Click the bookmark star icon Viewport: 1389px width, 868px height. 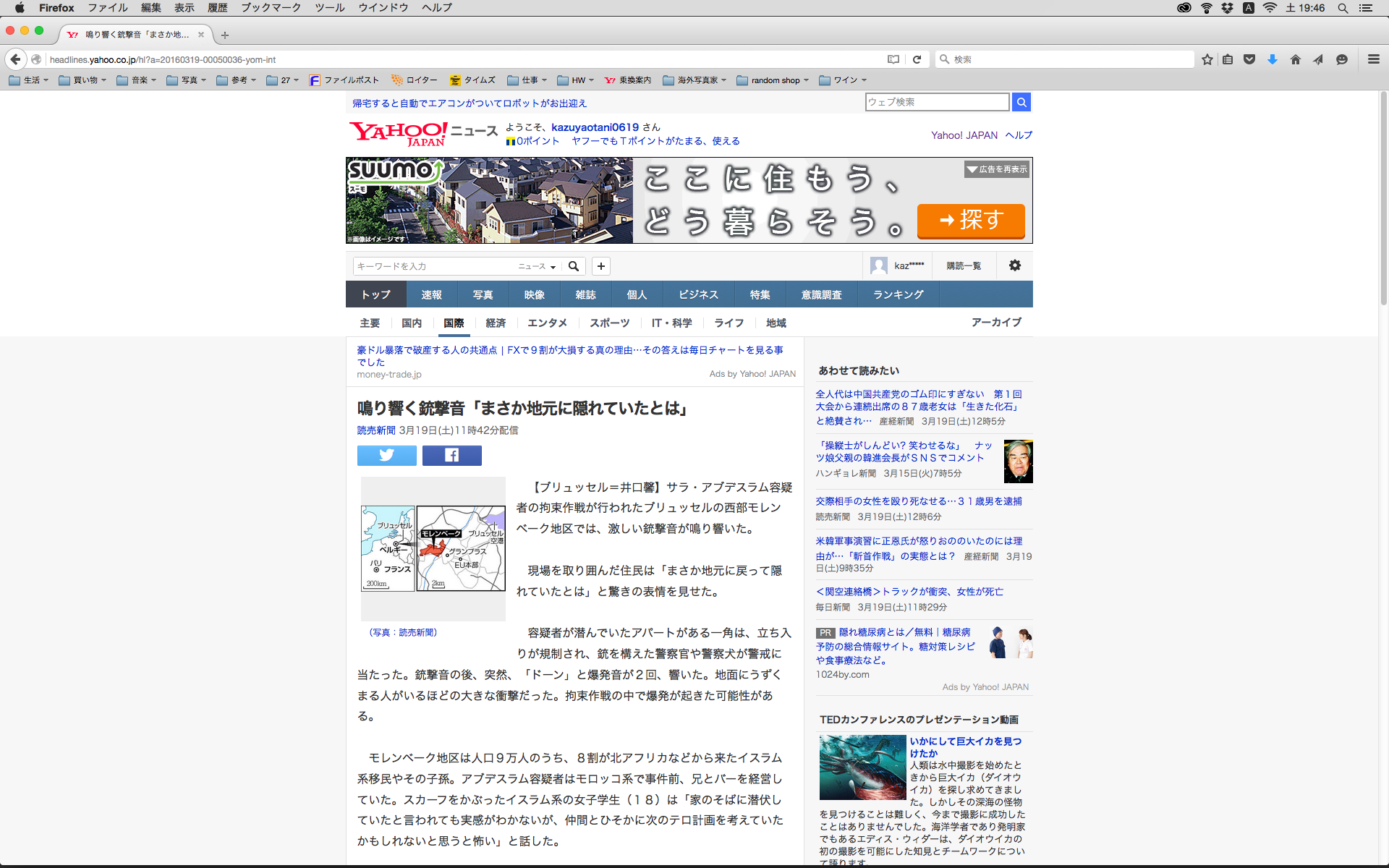click(x=1207, y=59)
